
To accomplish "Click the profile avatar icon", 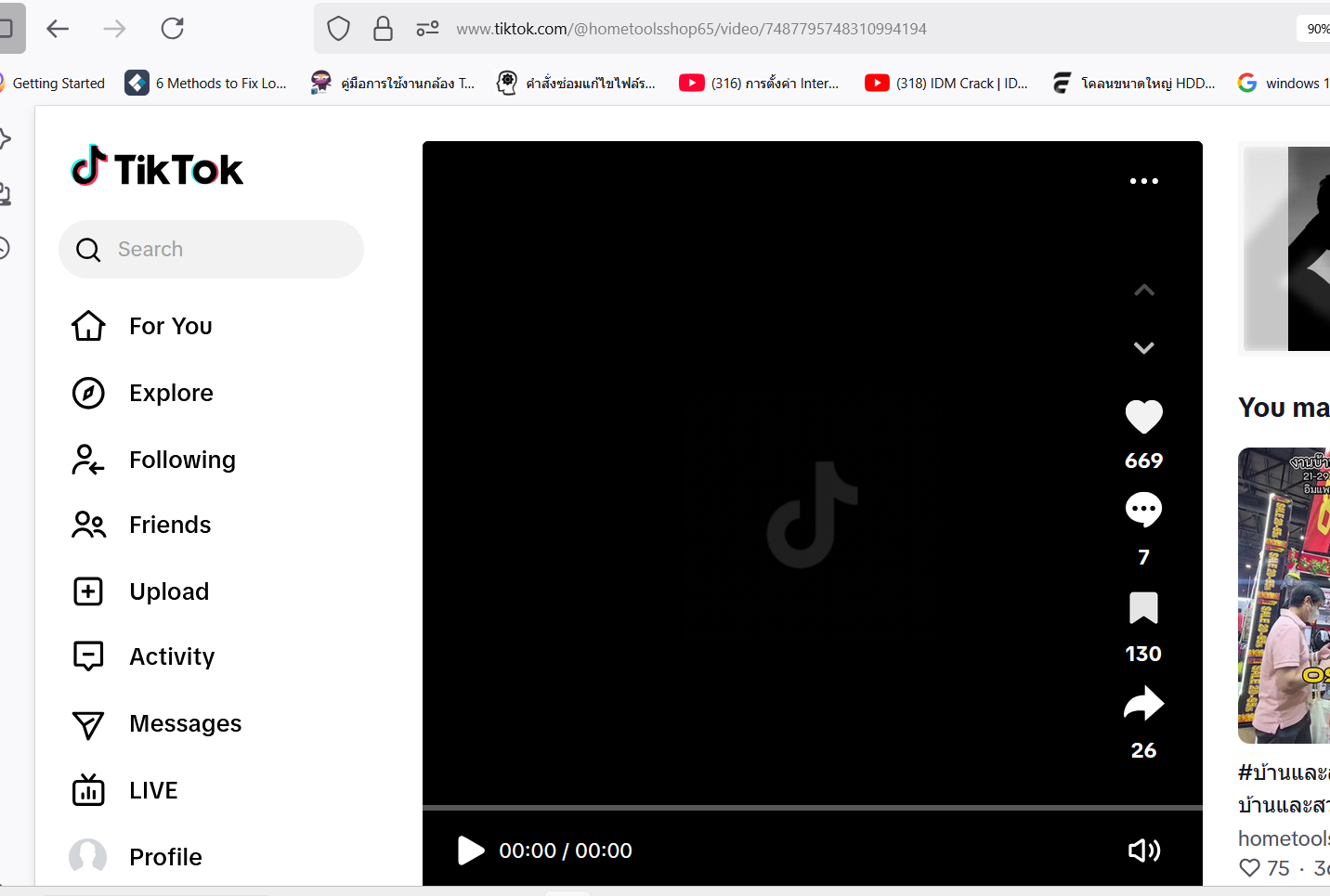I will [88, 856].
